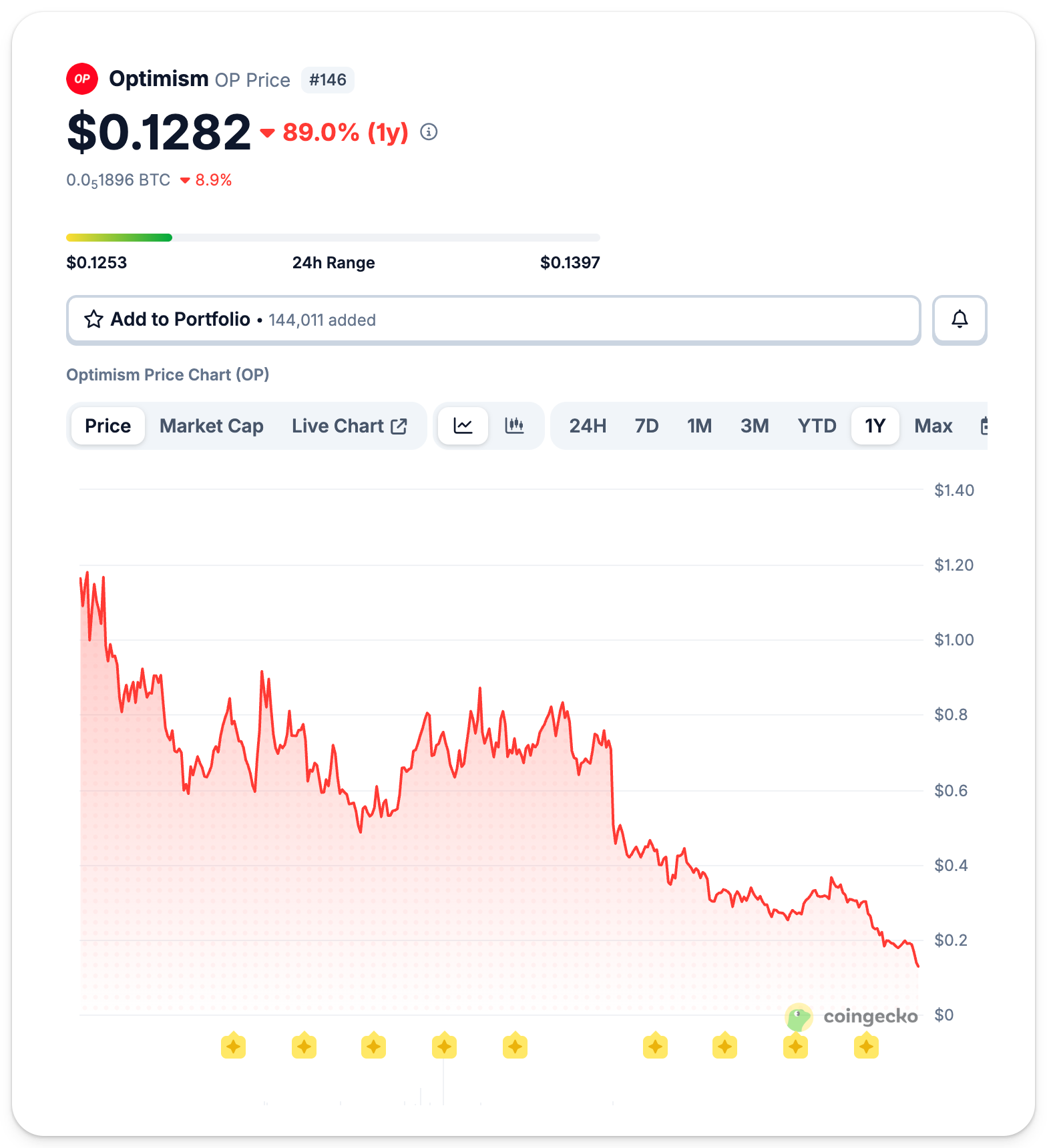Select the Max time range
Image resolution: width=1047 pixels, height=1148 pixels.
click(933, 426)
